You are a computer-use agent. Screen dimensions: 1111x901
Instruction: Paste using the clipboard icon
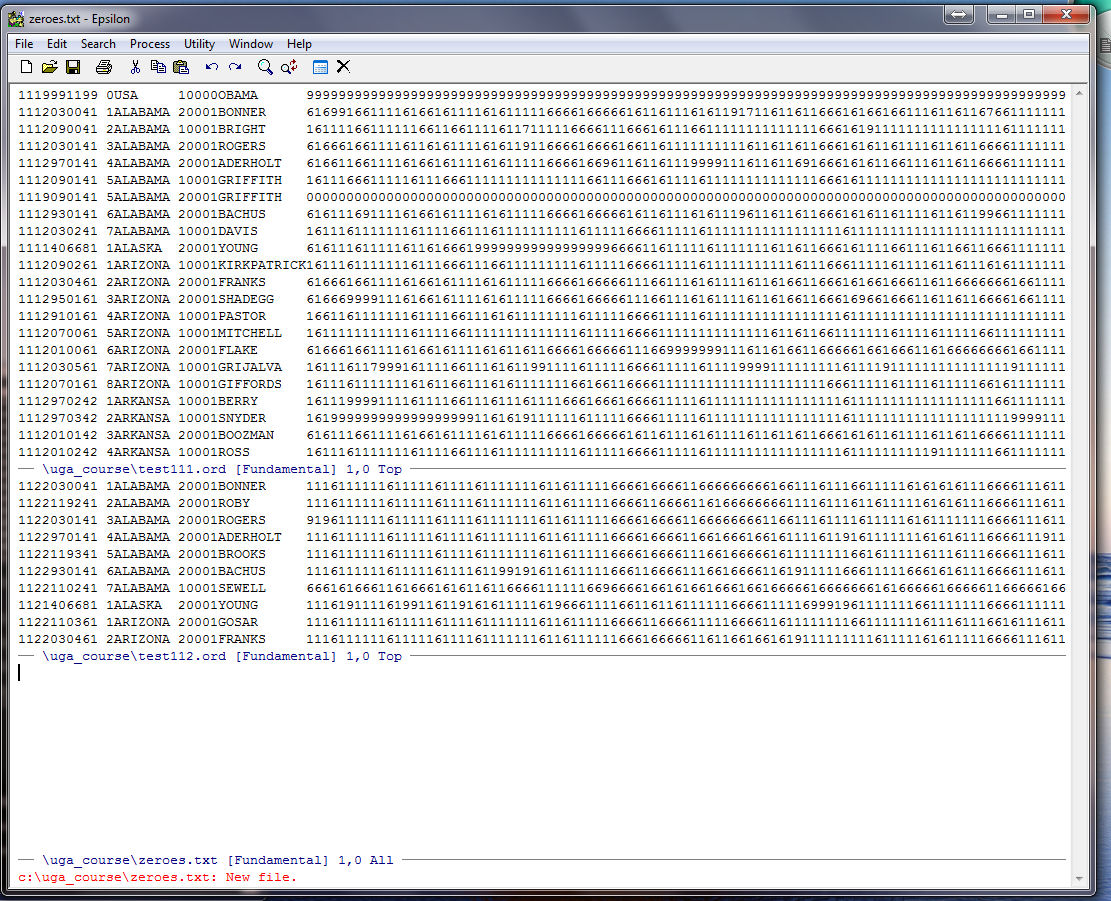pyautogui.click(x=181, y=67)
